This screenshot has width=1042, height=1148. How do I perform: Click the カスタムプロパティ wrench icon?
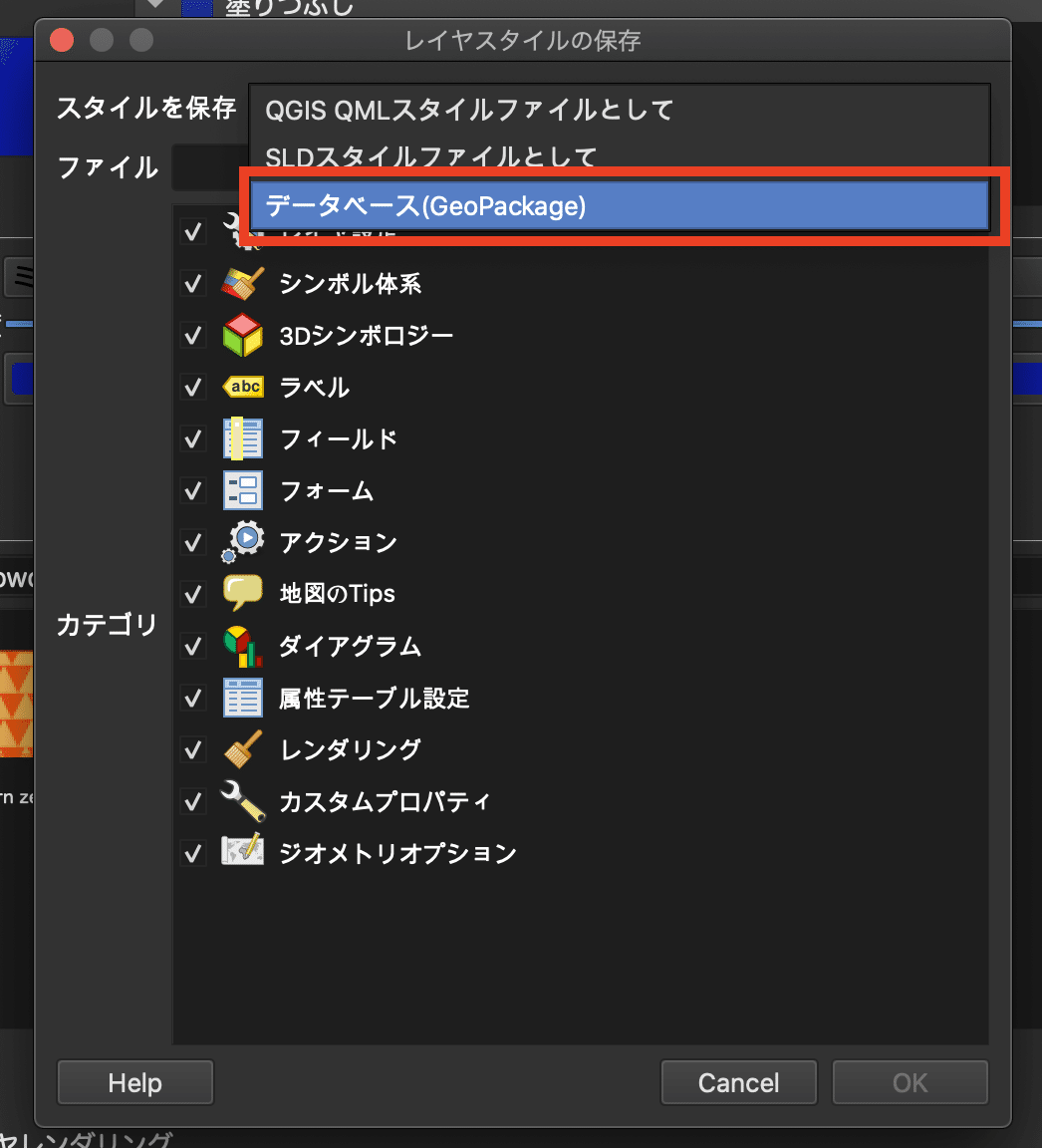point(242,801)
